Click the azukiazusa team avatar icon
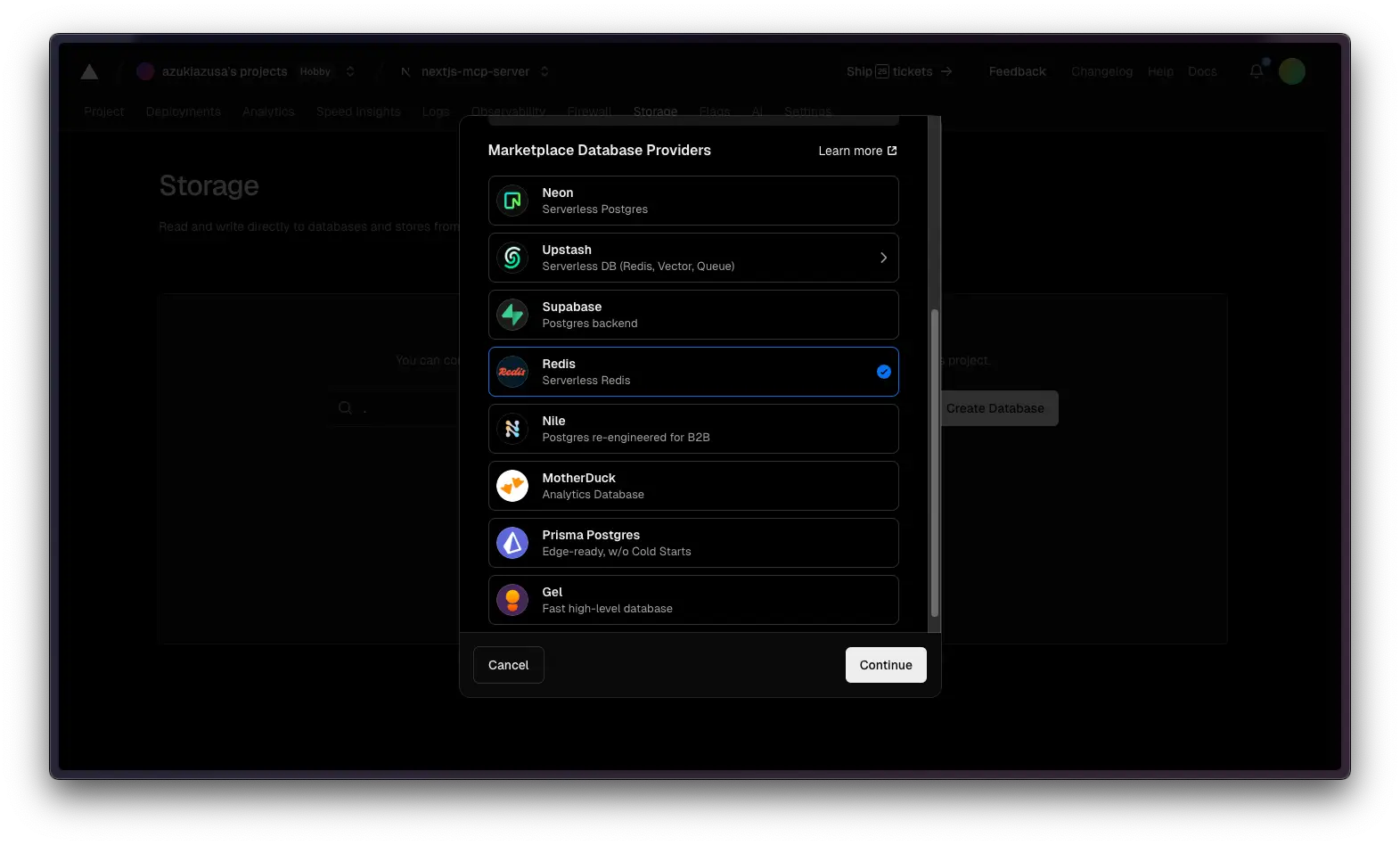1400x845 pixels. pos(145,71)
